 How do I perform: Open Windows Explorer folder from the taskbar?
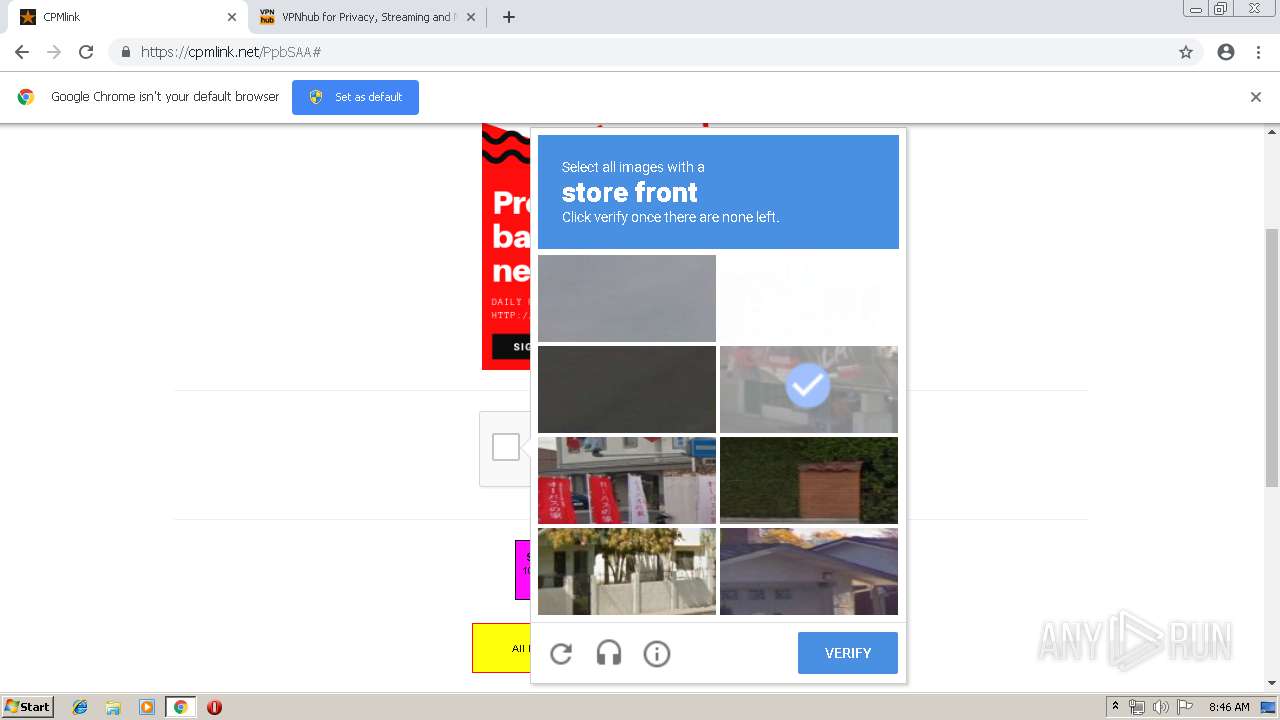[x=113, y=707]
